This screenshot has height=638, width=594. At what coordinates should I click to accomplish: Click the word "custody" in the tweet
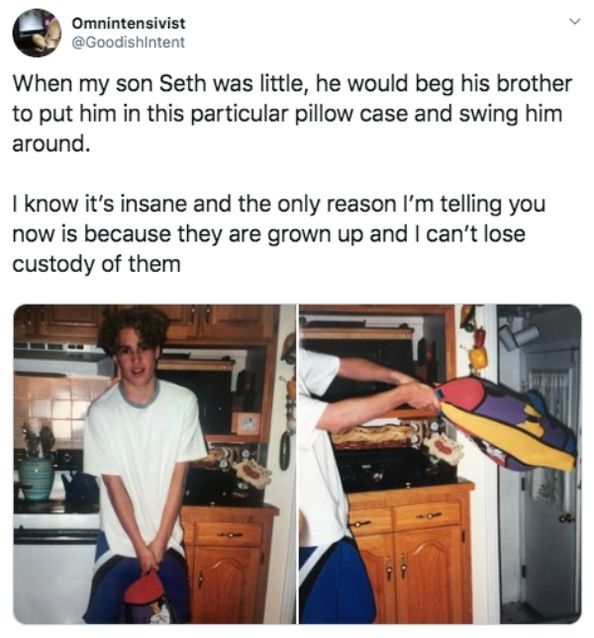(53, 264)
